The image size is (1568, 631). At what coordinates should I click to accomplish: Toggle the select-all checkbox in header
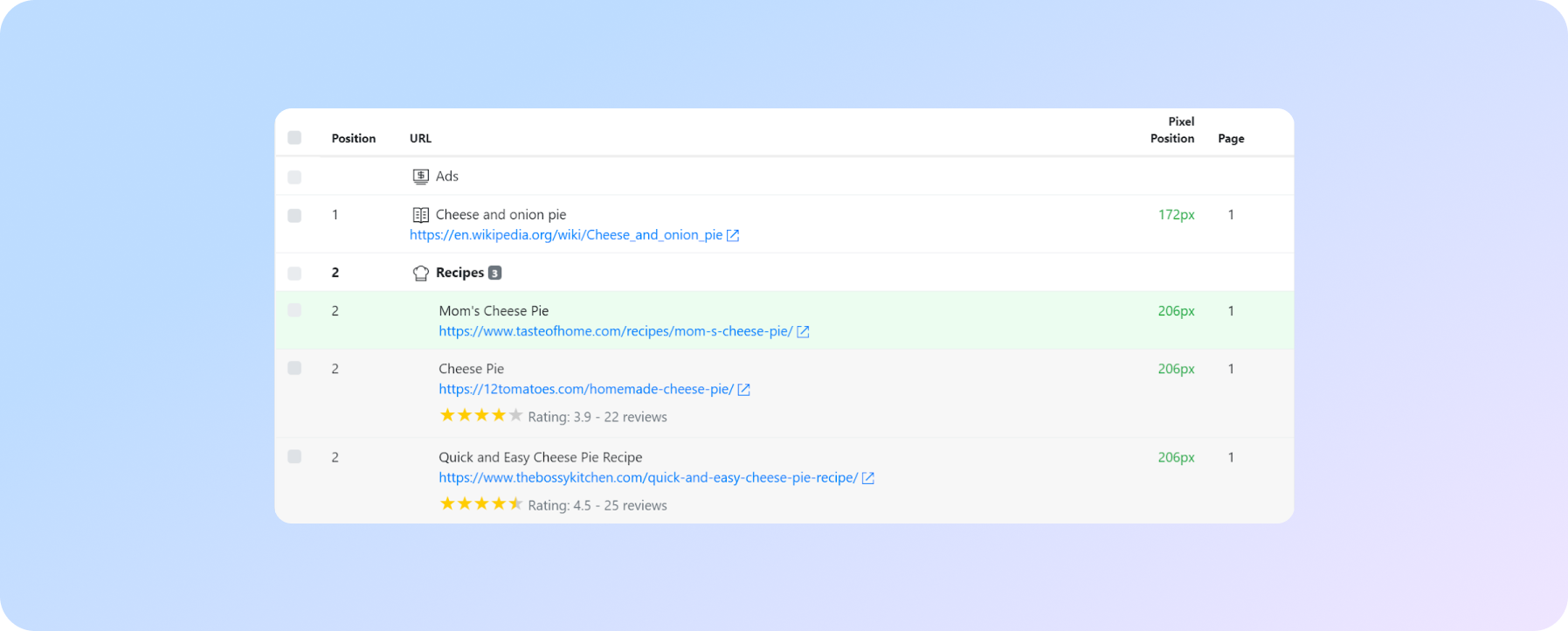pyautogui.click(x=294, y=138)
